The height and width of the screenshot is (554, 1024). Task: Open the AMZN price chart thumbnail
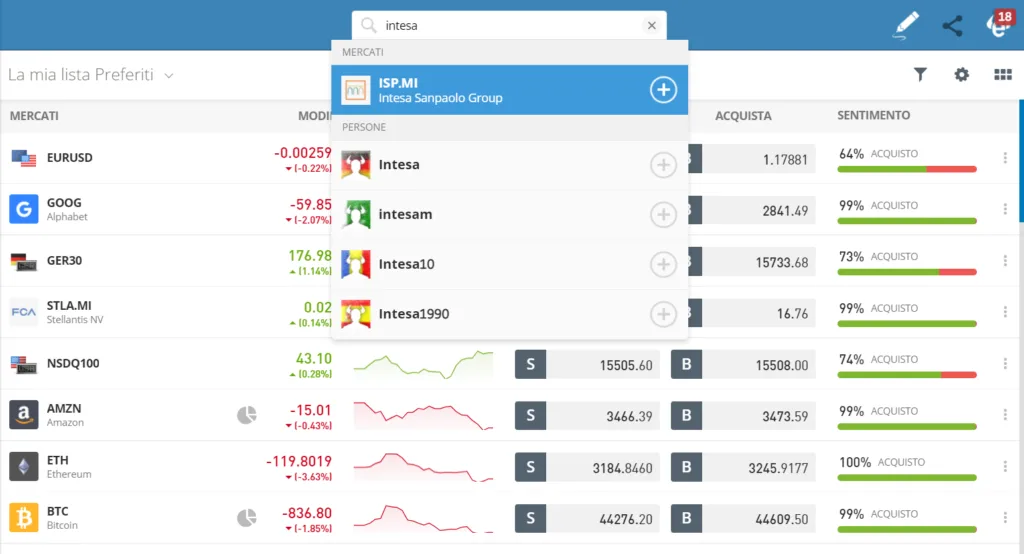click(x=423, y=416)
